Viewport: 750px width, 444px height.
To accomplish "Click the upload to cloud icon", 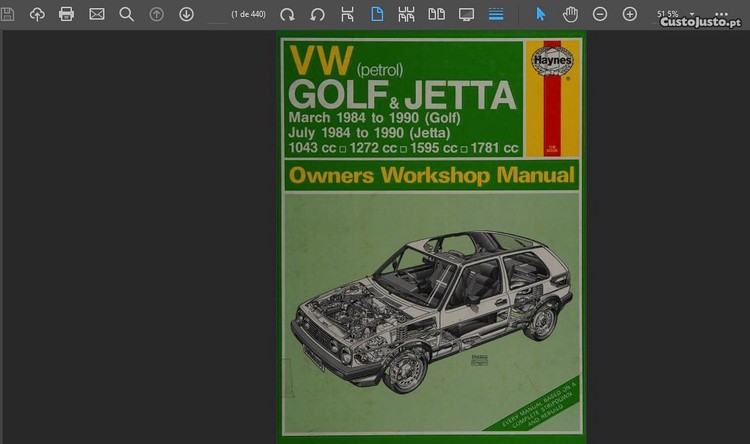I will point(37,14).
